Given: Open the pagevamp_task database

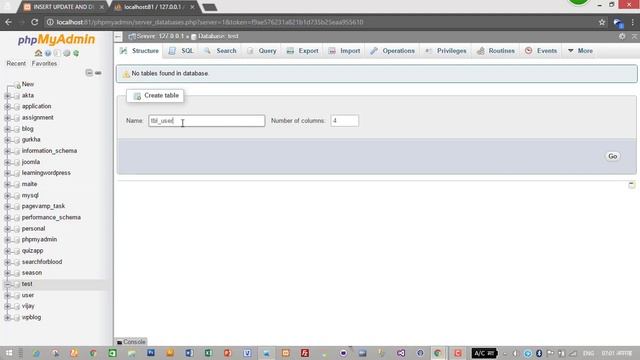Looking at the screenshot, I should (43, 206).
